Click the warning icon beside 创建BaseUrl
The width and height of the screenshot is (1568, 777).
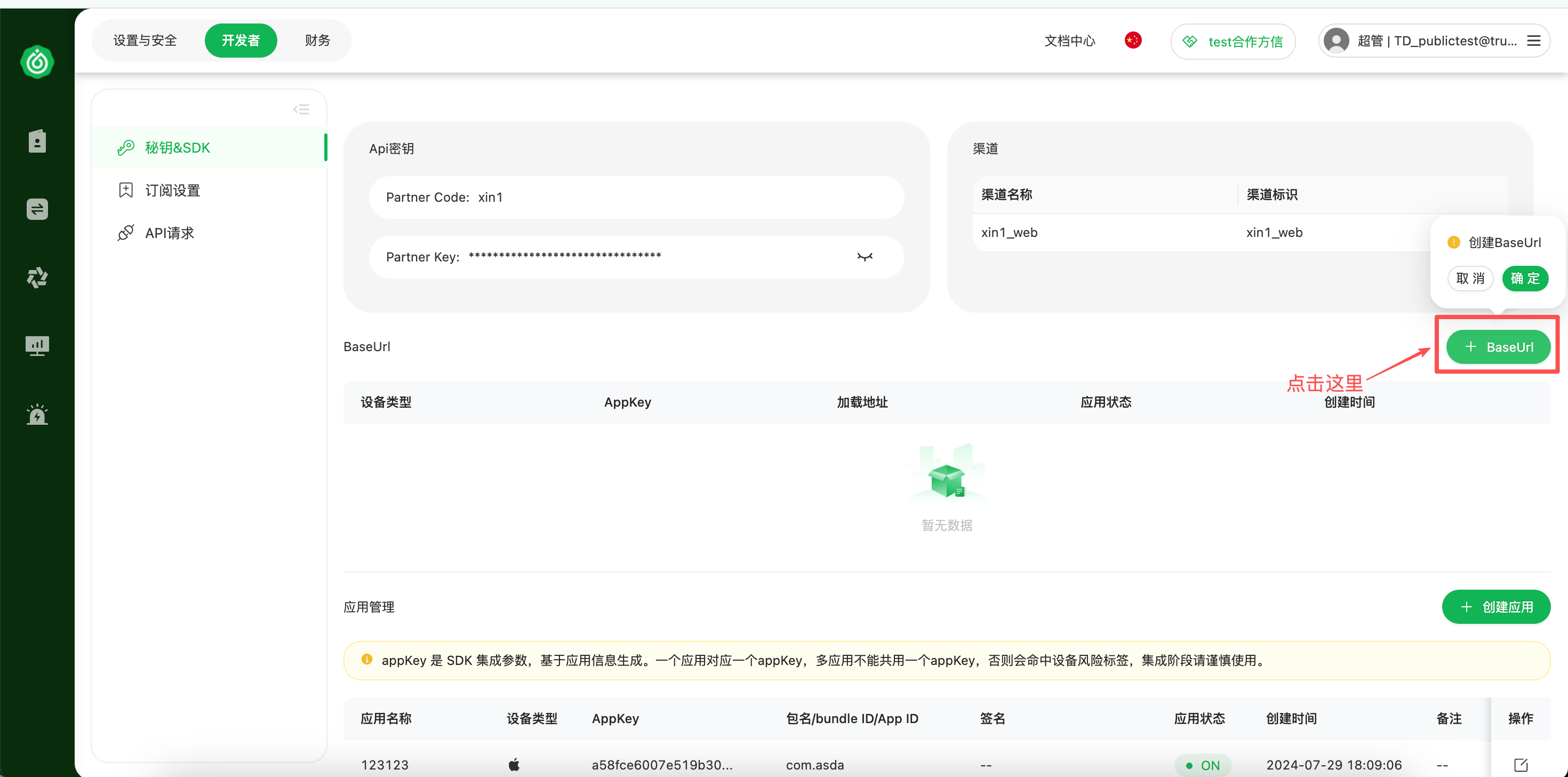click(1453, 242)
